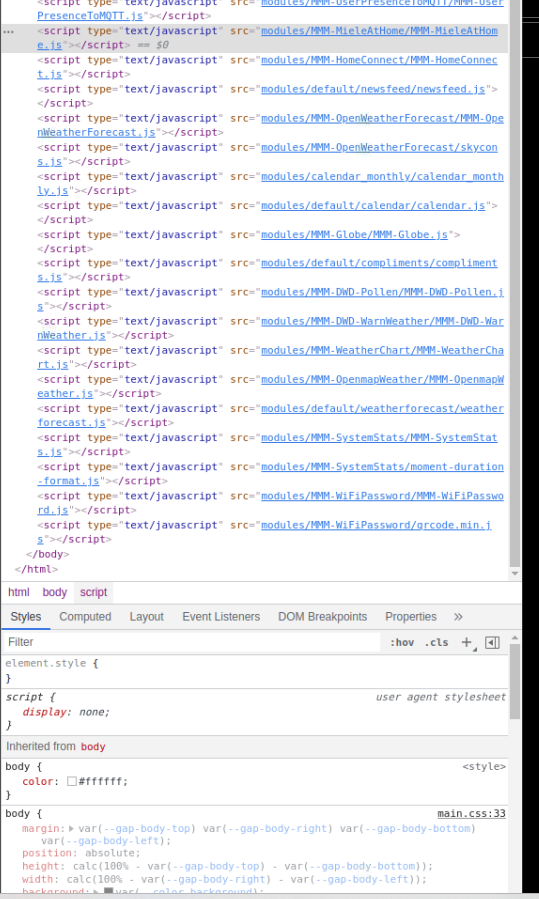The width and height of the screenshot is (539, 899).
Task: Toggle the computed styles sidebar pane icon
Action: (x=492, y=642)
